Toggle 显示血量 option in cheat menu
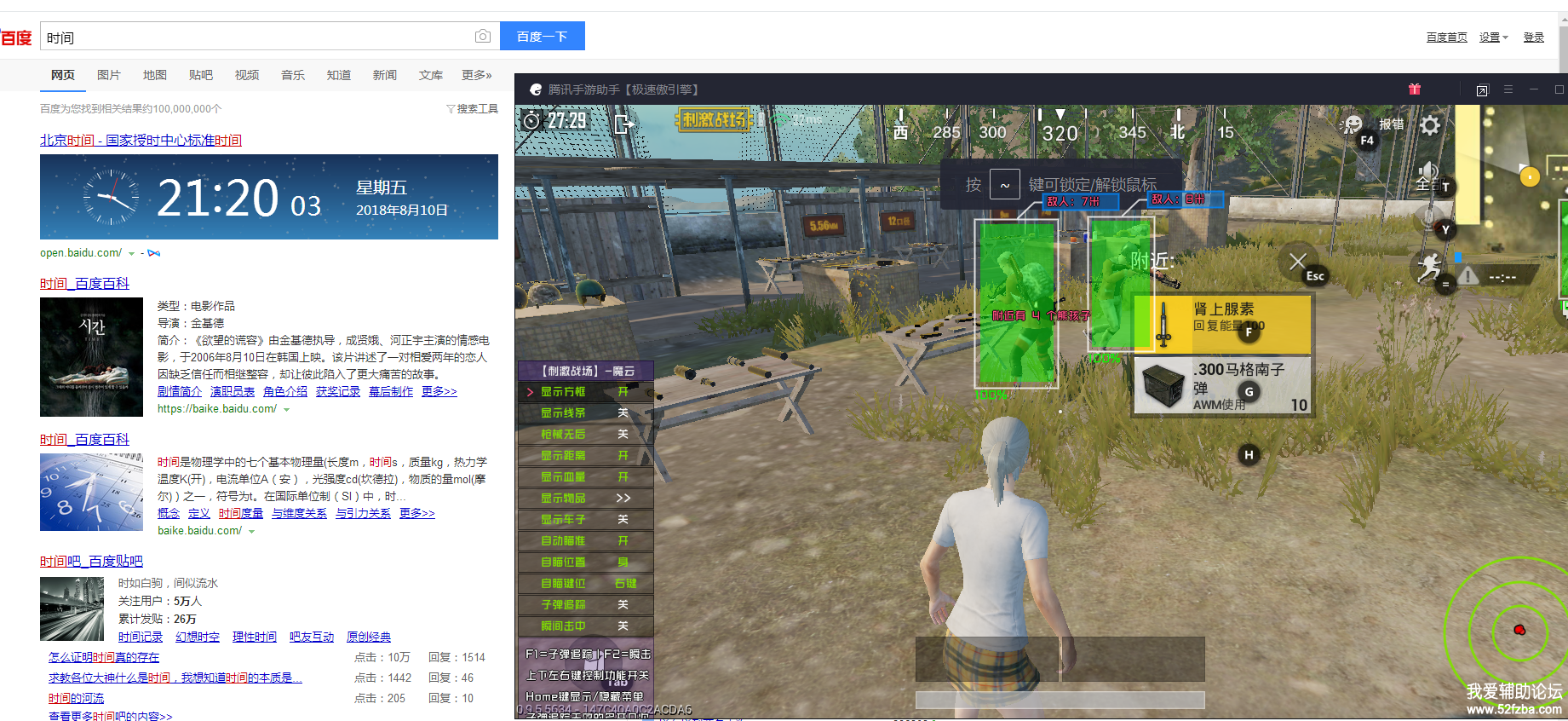This screenshot has width=1568, height=721. coord(586,477)
